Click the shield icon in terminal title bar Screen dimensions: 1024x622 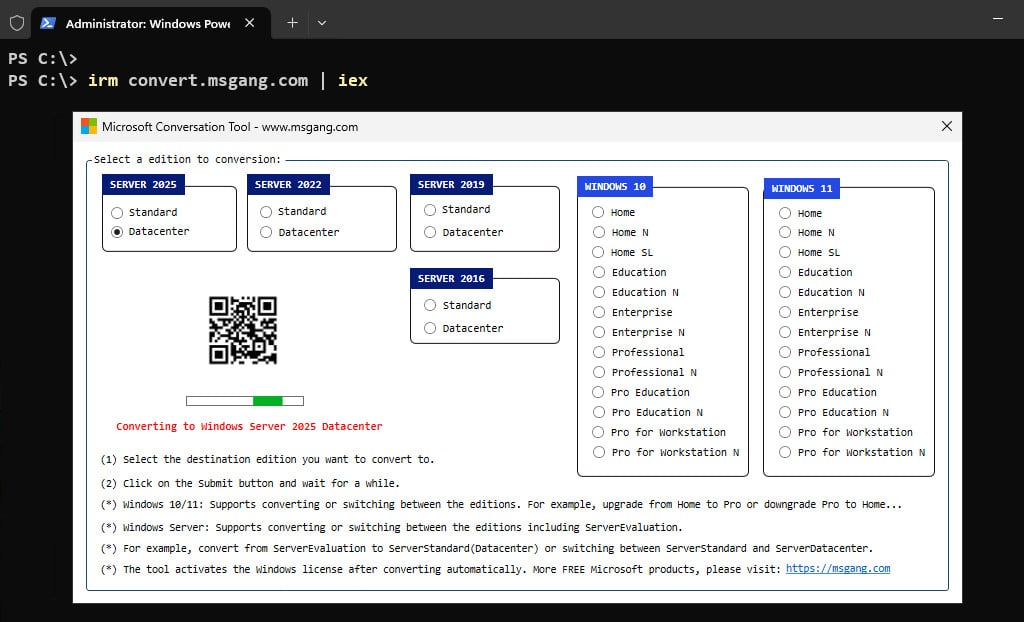point(17,23)
